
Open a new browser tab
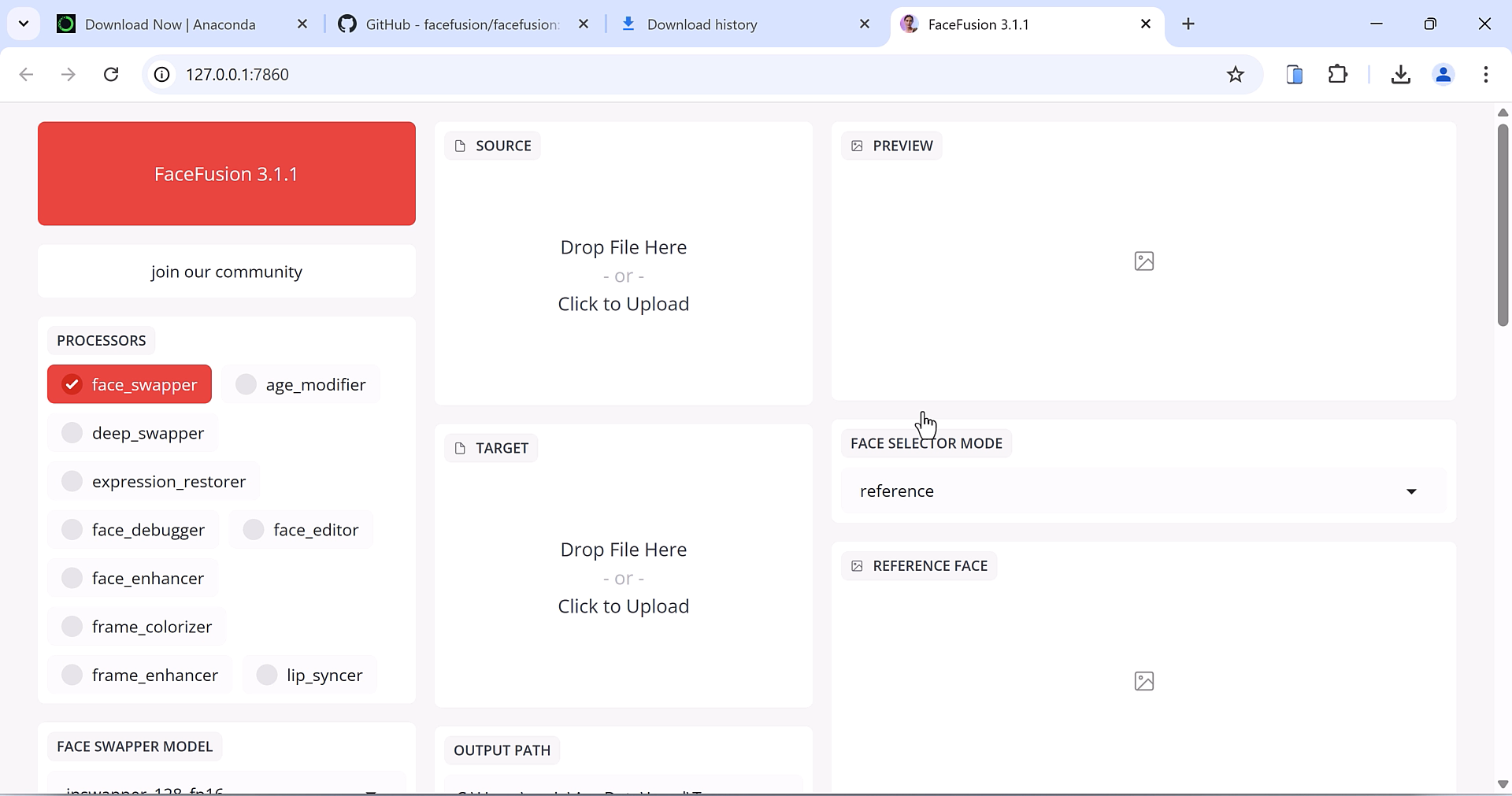coord(1188,24)
